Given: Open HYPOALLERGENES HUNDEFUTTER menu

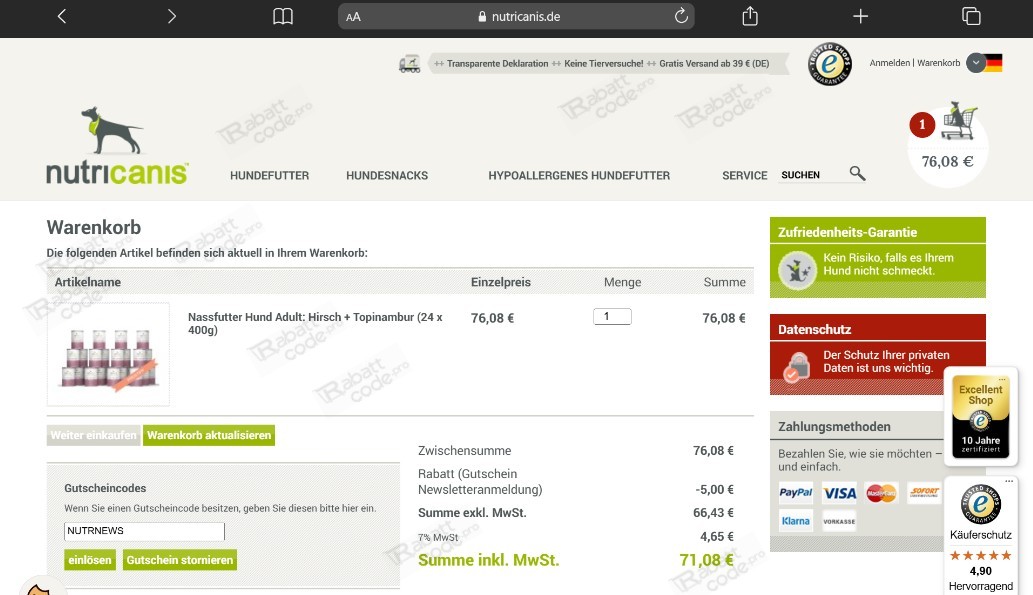Looking at the screenshot, I should [579, 176].
